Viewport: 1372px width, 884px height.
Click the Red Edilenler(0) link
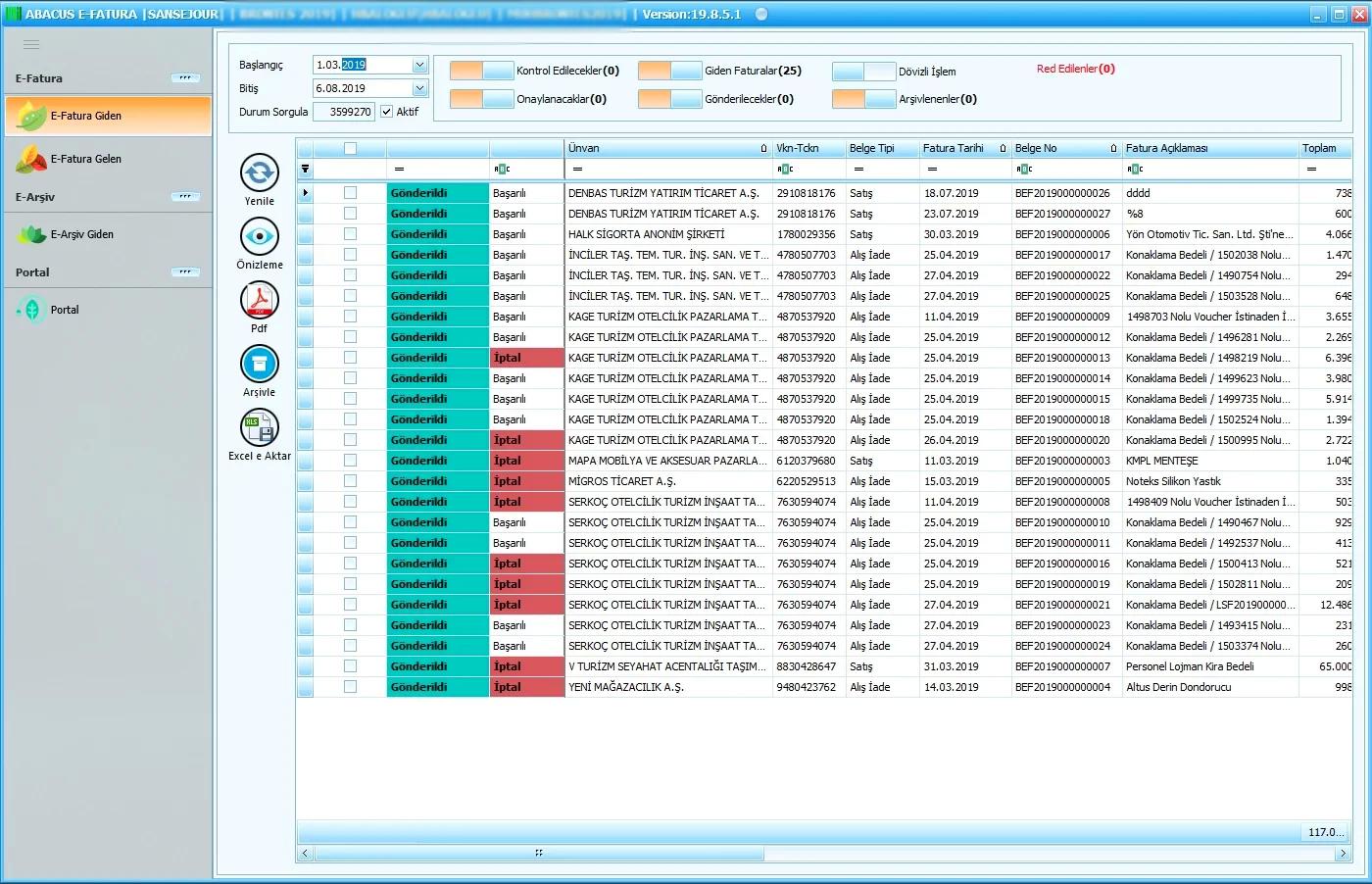tap(1075, 69)
